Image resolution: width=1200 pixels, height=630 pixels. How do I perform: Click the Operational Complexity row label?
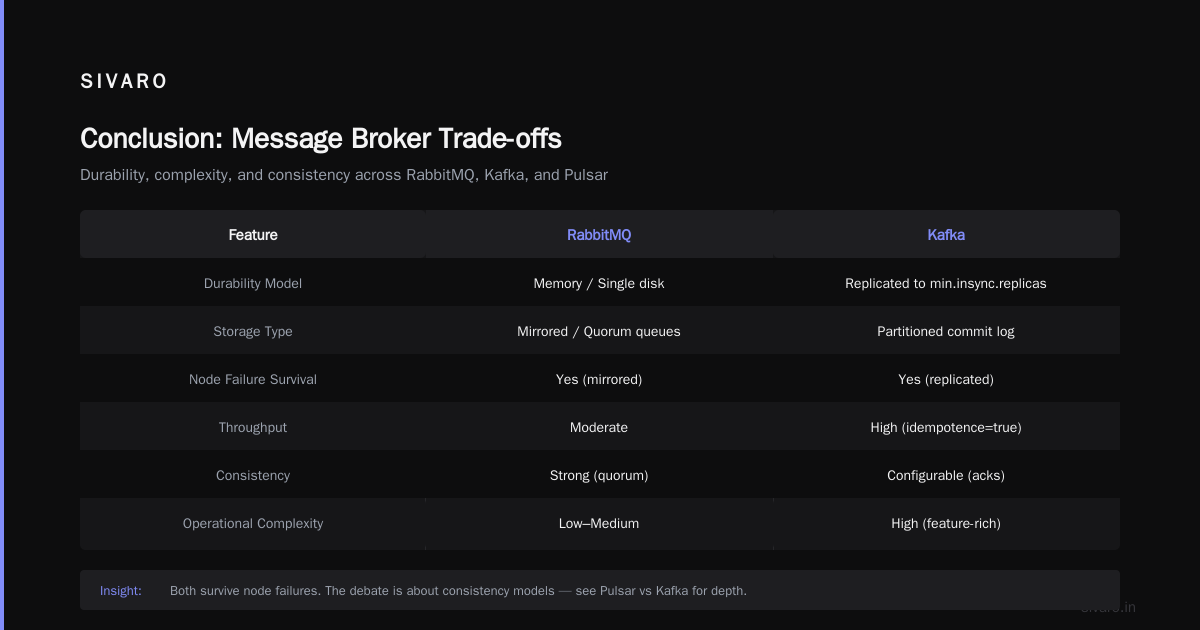point(253,523)
